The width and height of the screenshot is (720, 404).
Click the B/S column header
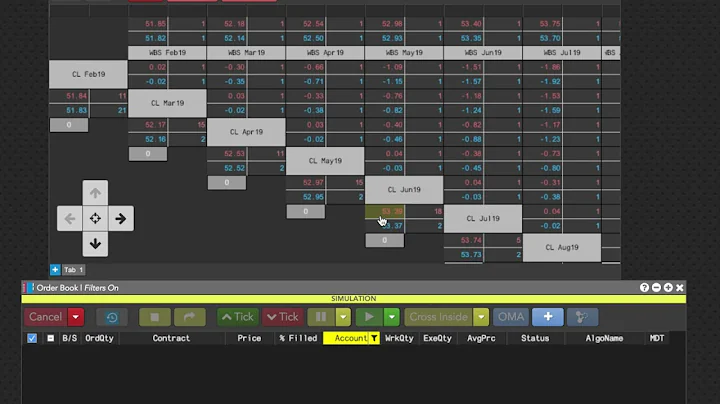pos(69,338)
